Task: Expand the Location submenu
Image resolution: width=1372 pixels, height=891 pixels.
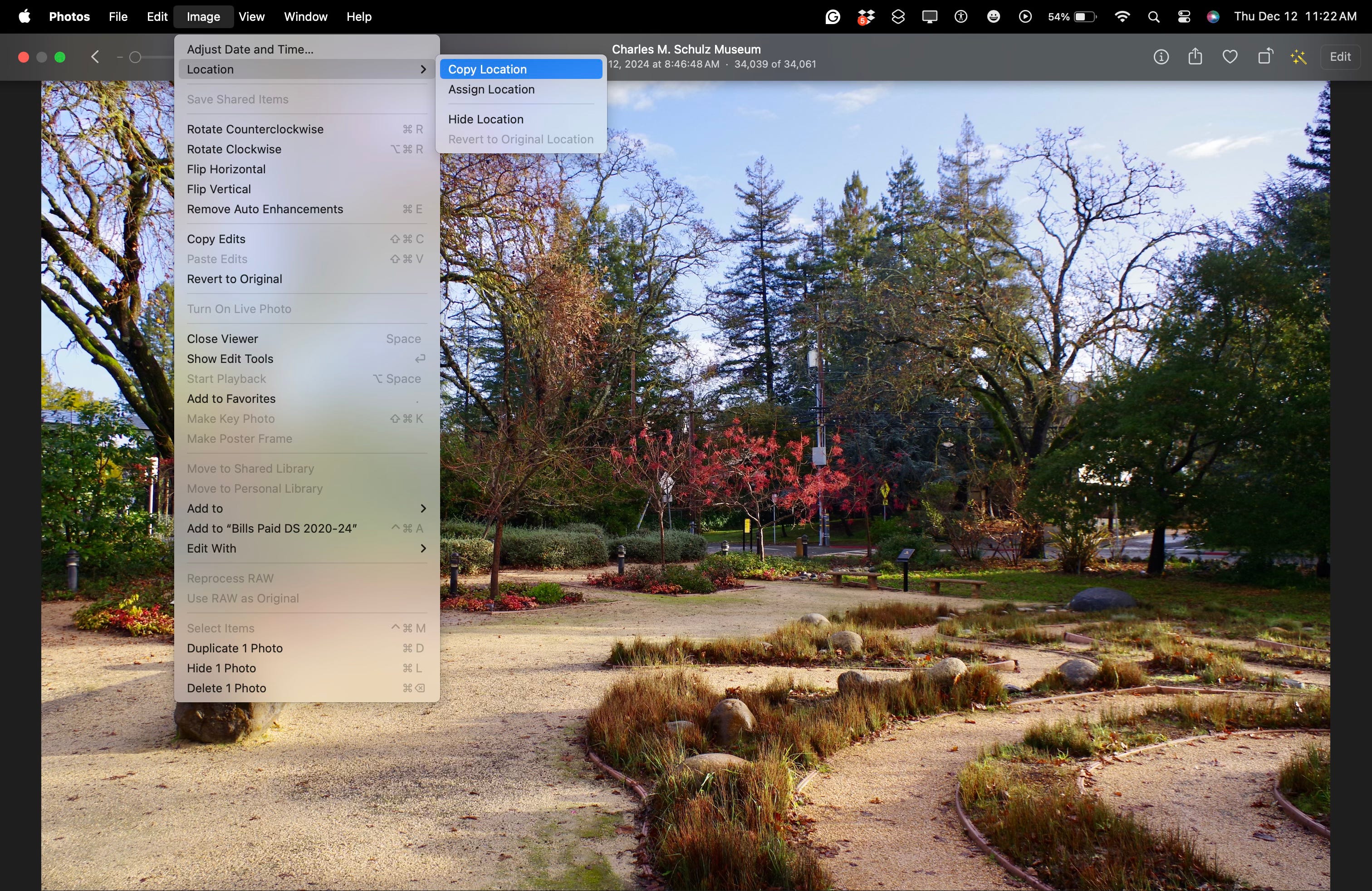Action: pyautogui.click(x=307, y=69)
